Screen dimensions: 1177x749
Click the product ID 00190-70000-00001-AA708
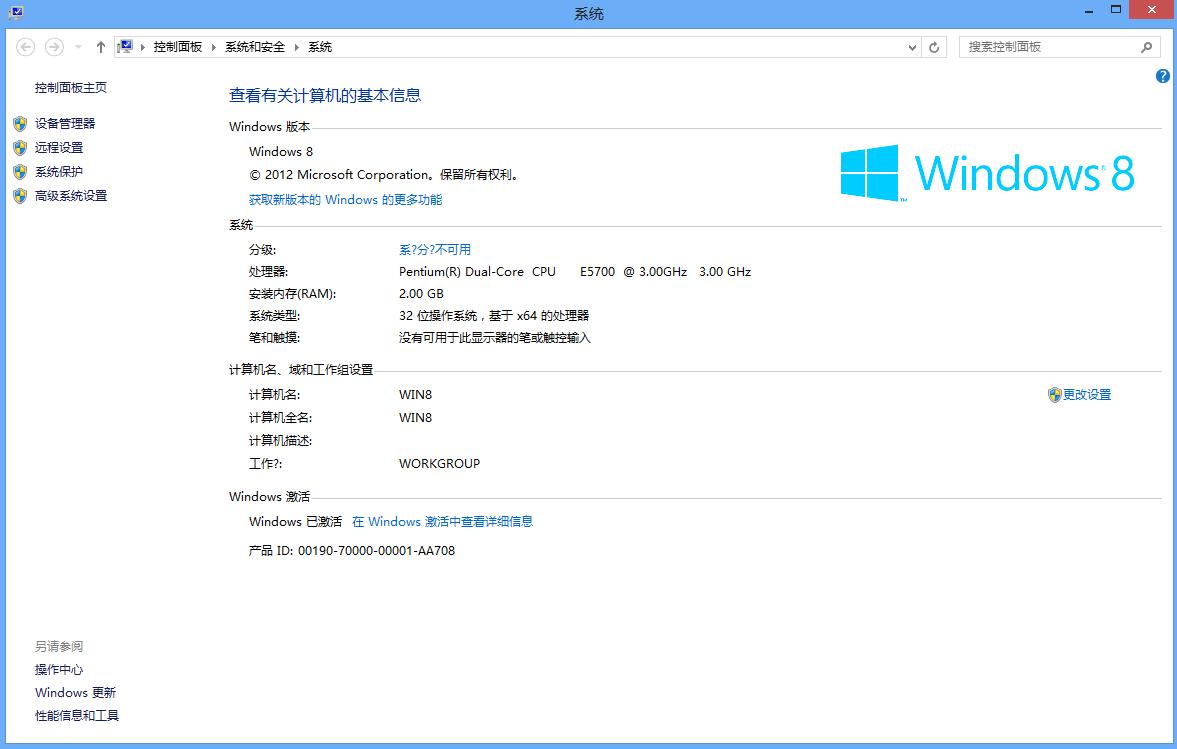click(376, 551)
